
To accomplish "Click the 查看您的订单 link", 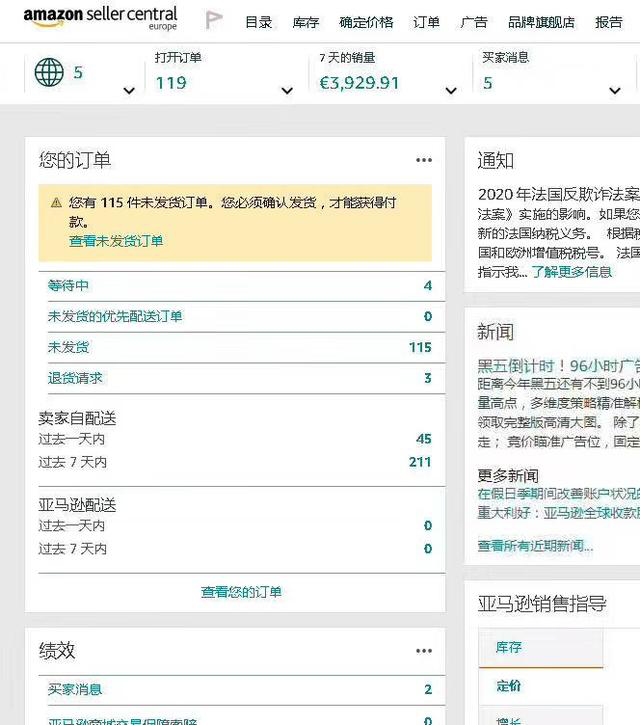I will tap(241, 592).
